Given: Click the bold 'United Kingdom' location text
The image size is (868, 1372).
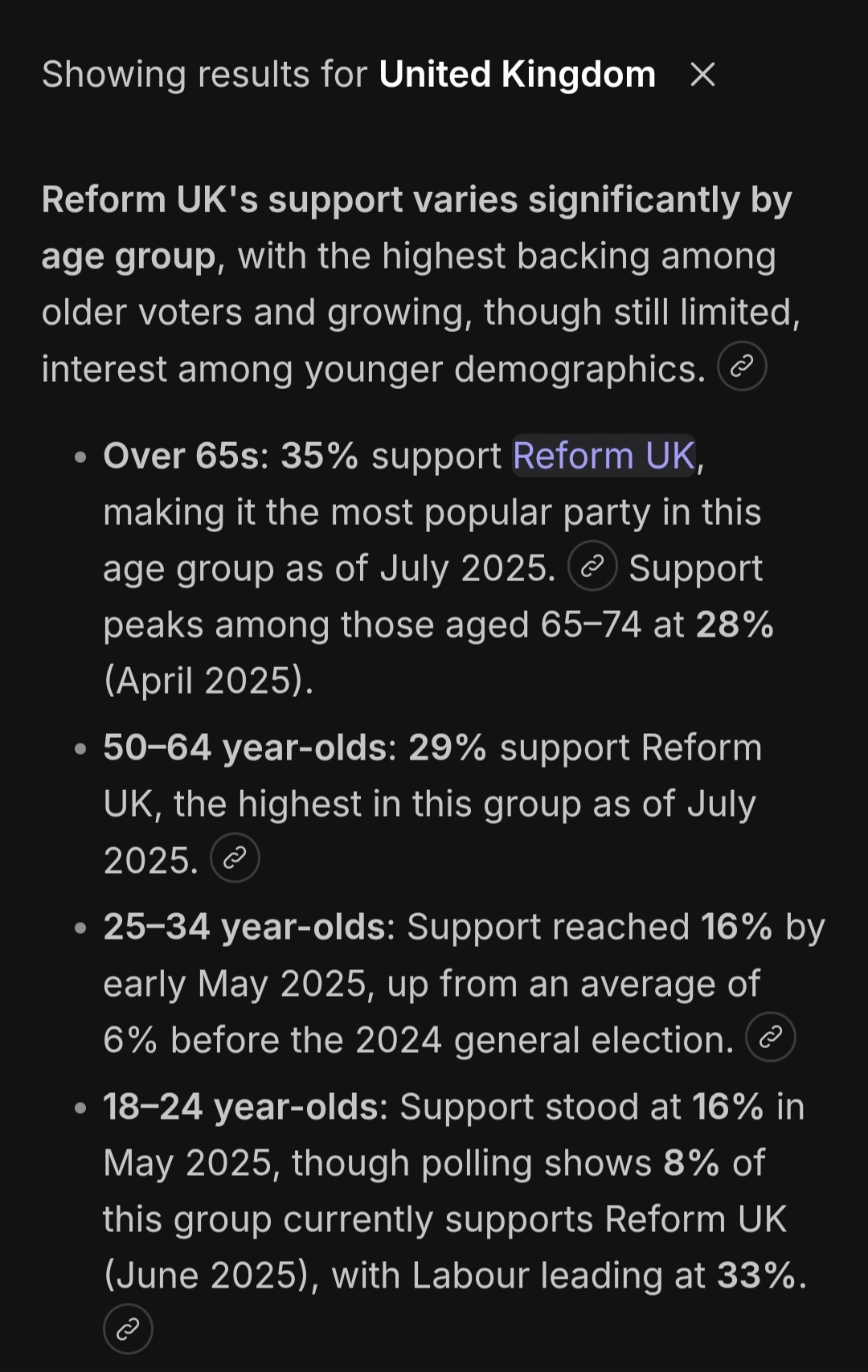Looking at the screenshot, I should point(517,75).
